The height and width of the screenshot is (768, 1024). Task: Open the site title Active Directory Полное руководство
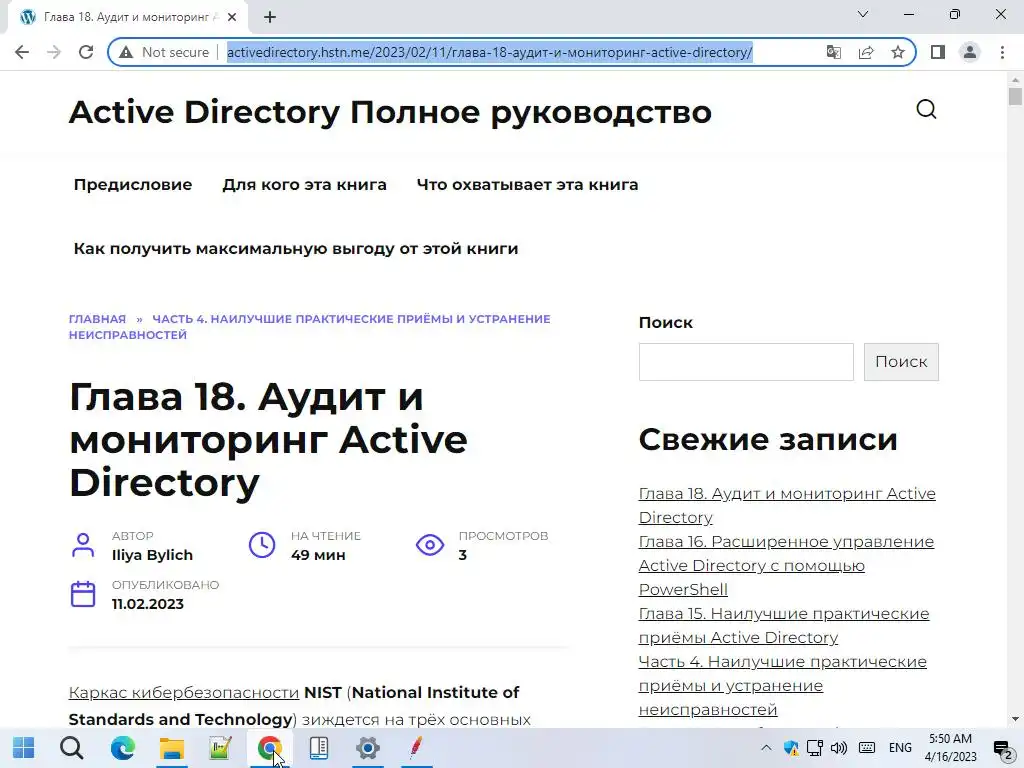tap(390, 112)
